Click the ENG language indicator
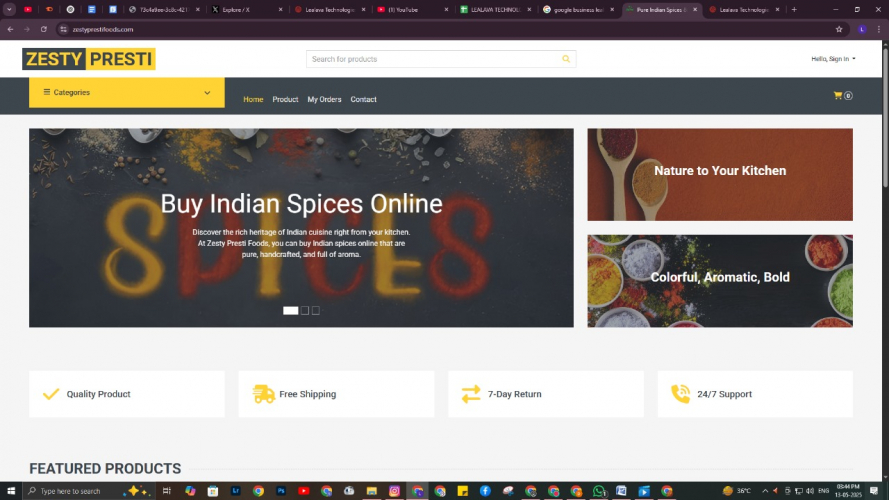The width and height of the screenshot is (889, 500). [824, 491]
